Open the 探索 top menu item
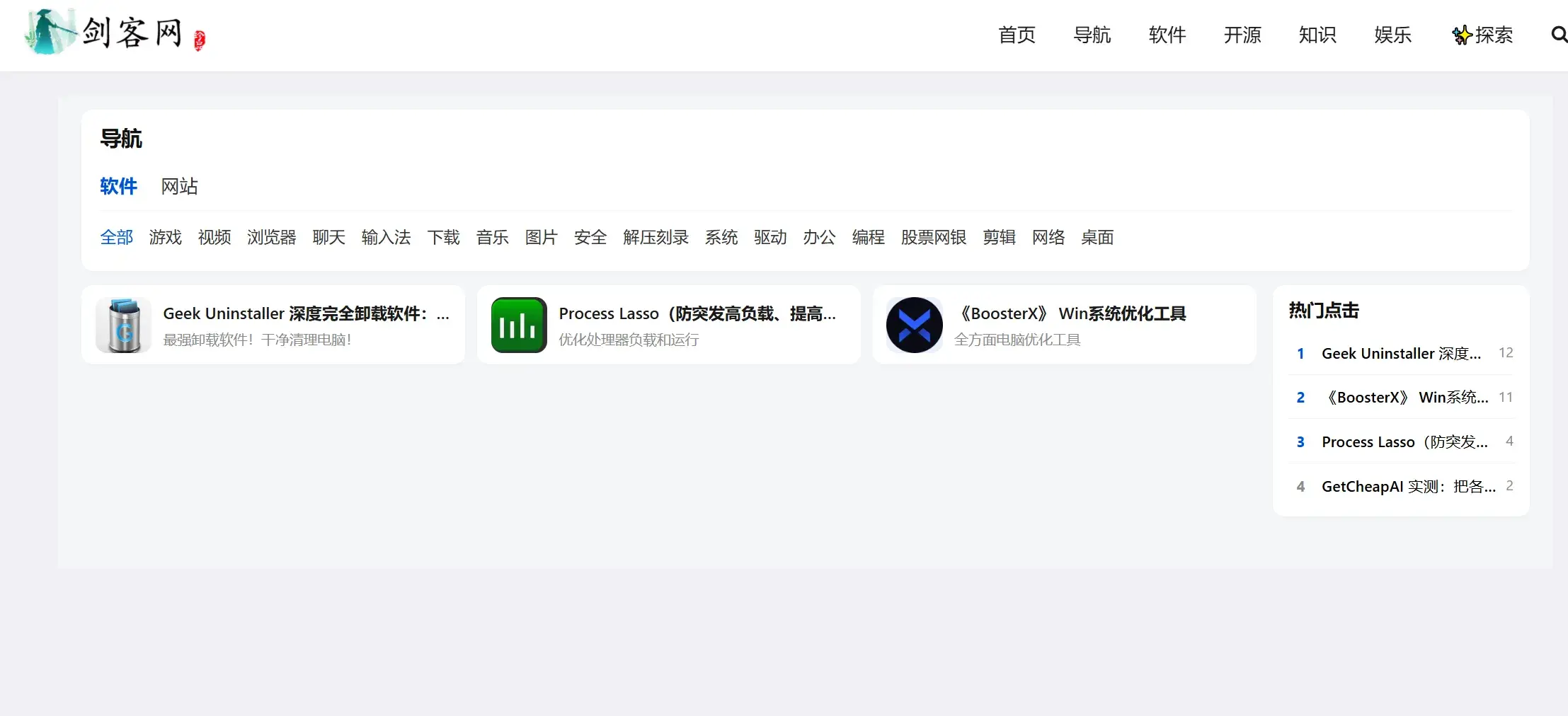The width and height of the screenshot is (1568, 716). tap(1494, 35)
